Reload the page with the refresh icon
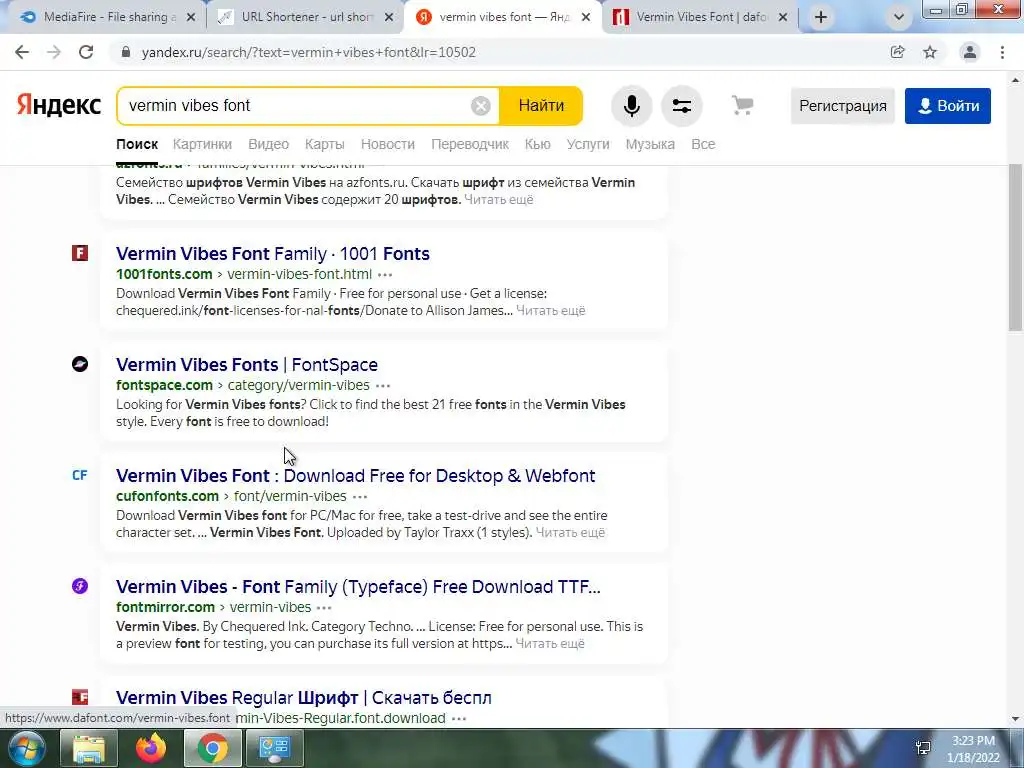Image resolution: width=1024 pixels, height=768 pixels. pyautogui.click(x=86, y=52)
